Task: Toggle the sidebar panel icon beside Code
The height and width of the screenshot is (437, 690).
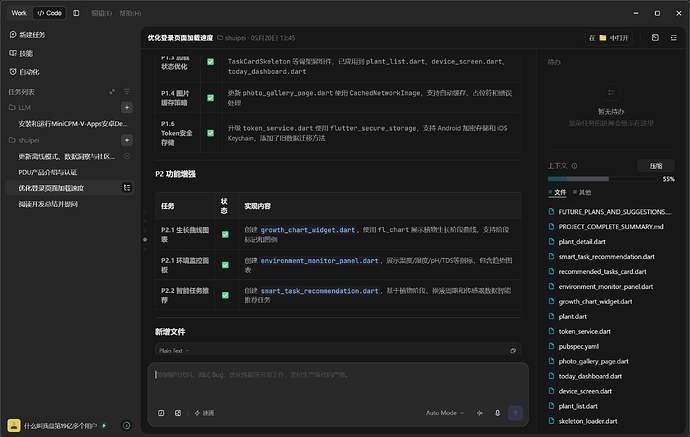Action: pos(76,13)
